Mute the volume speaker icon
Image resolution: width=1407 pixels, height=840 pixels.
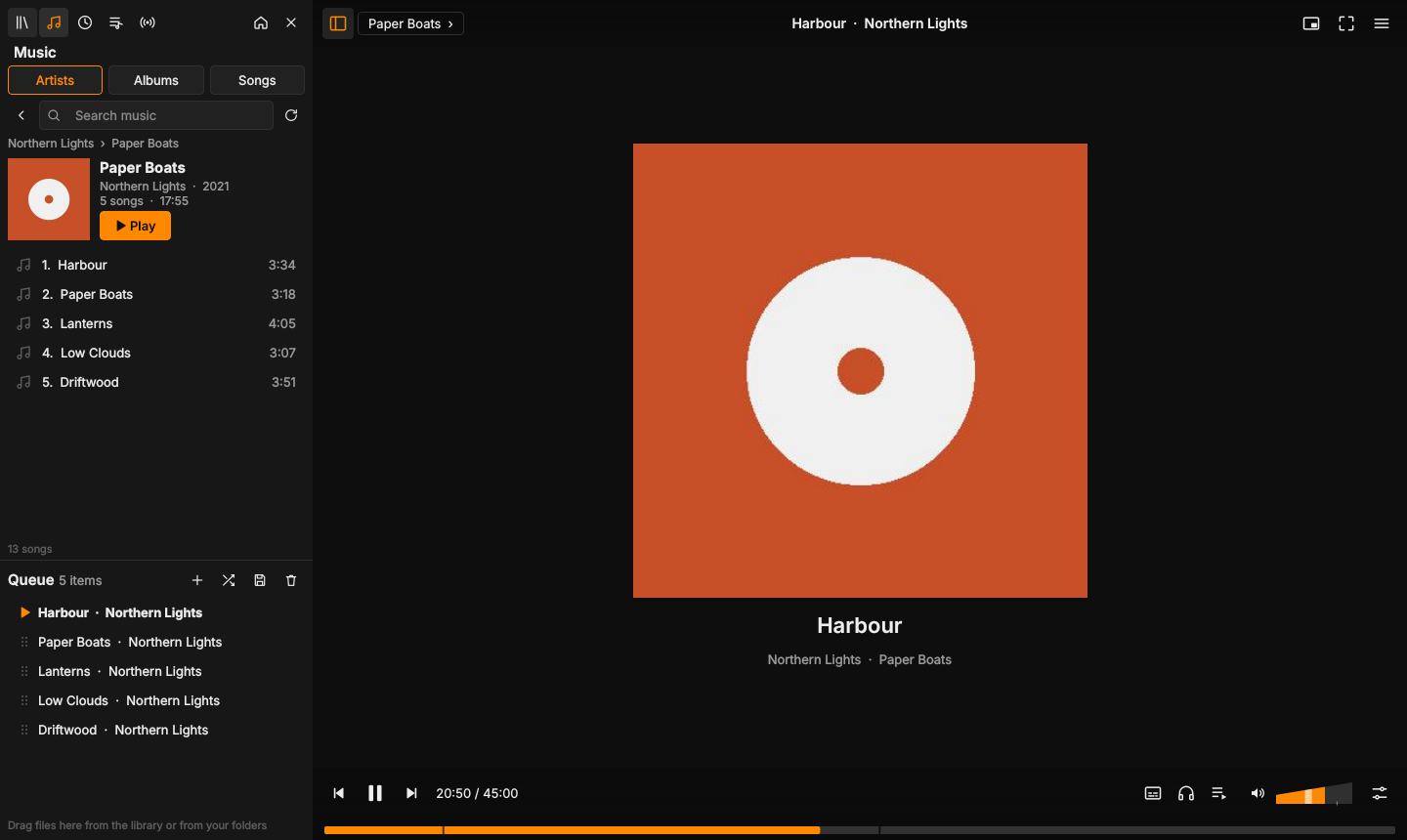click(x=1258, y=793)
